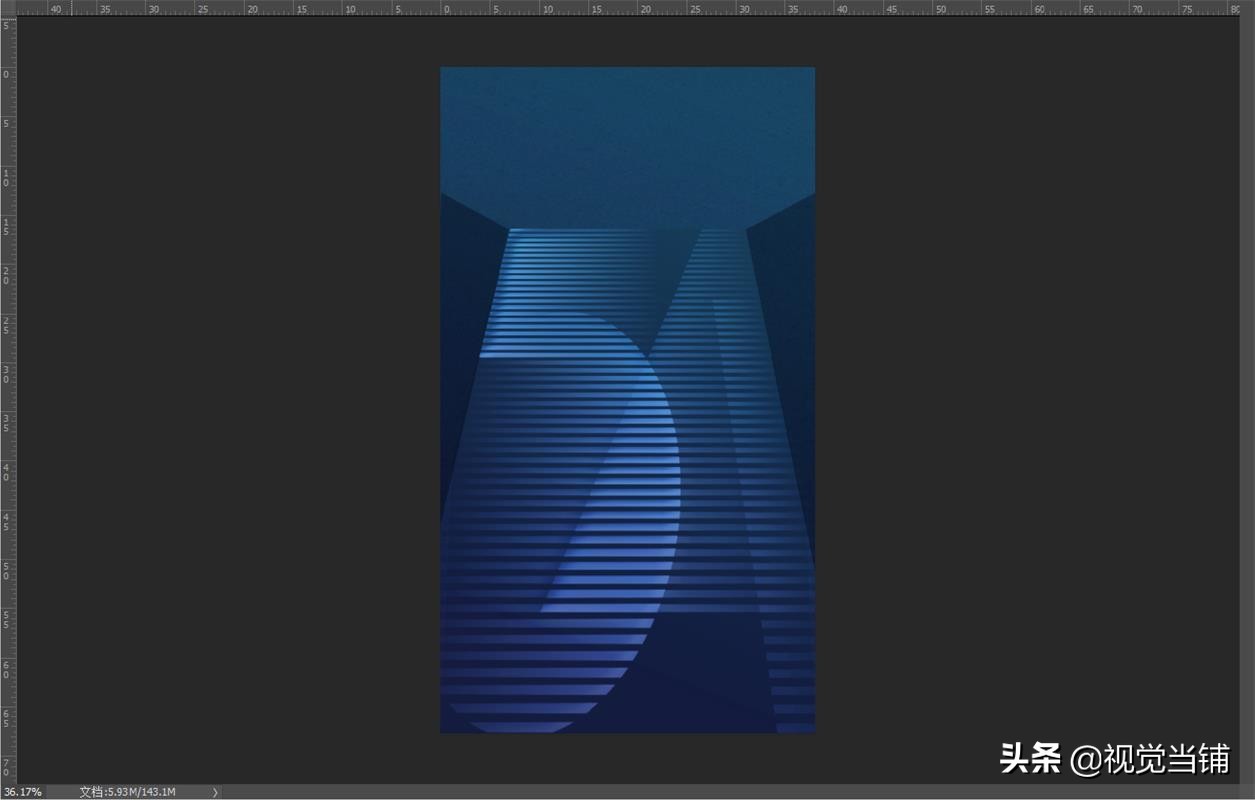
Task: Click the document size info 文档:5.93M/143.1M
Action: [x=127, y=792]
